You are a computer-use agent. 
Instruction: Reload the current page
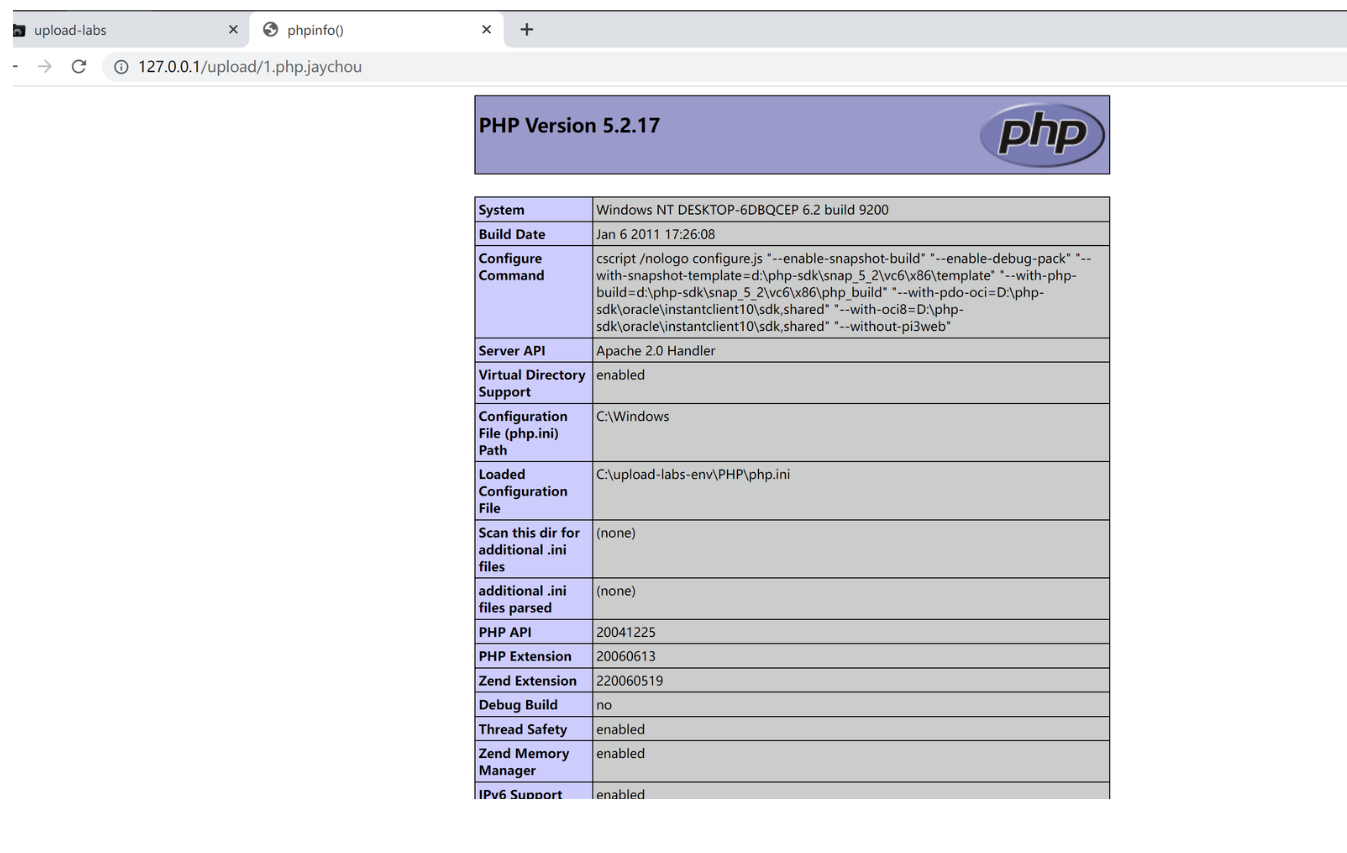[79, 68]
